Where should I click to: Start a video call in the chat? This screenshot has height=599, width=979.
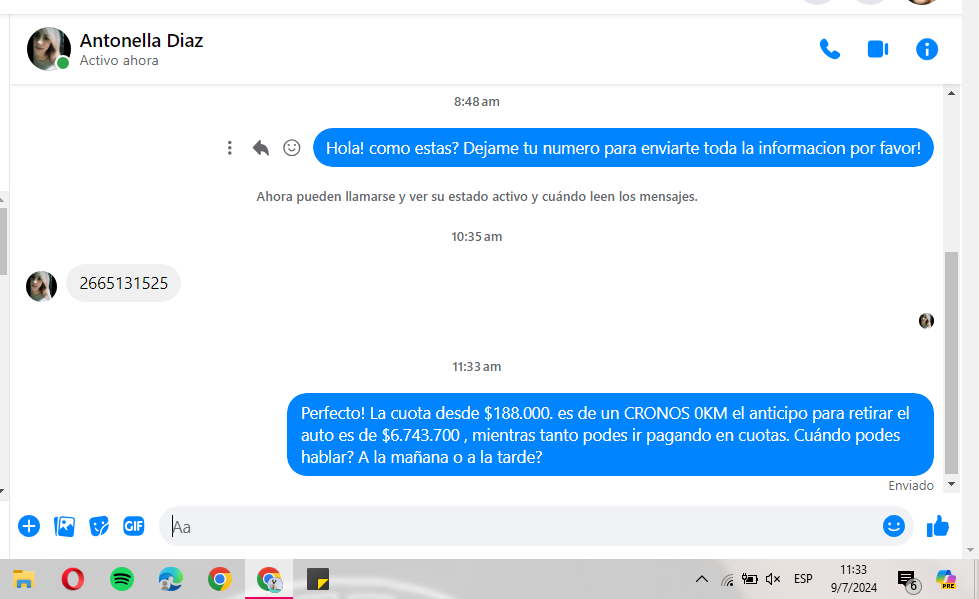point(878,49)
